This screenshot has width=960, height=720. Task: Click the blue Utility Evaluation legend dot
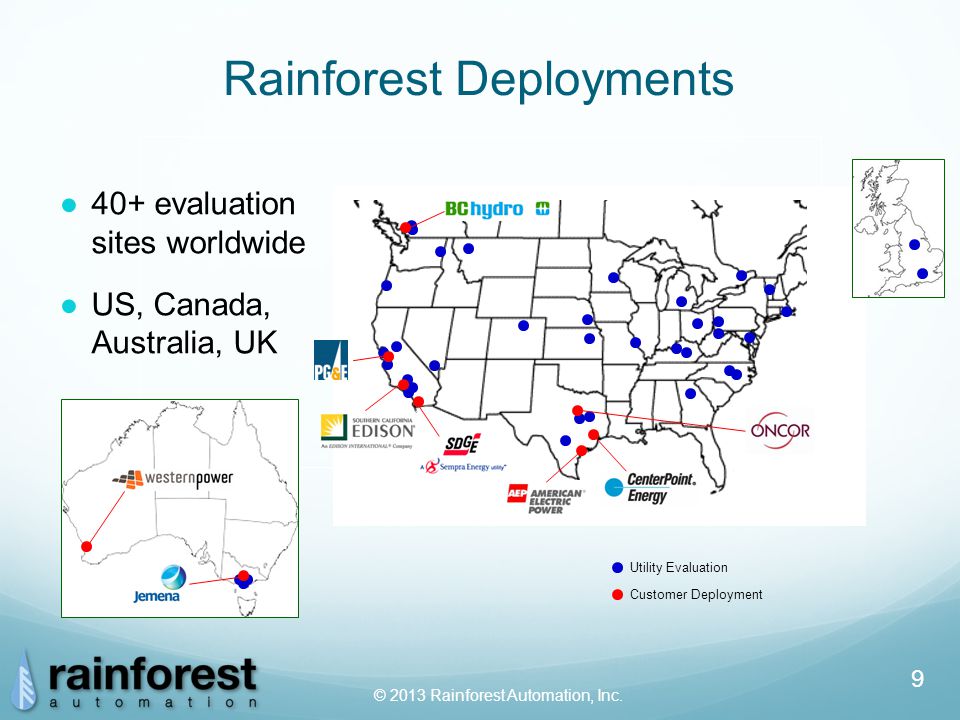pyautogui.click(x=617, y=568)
